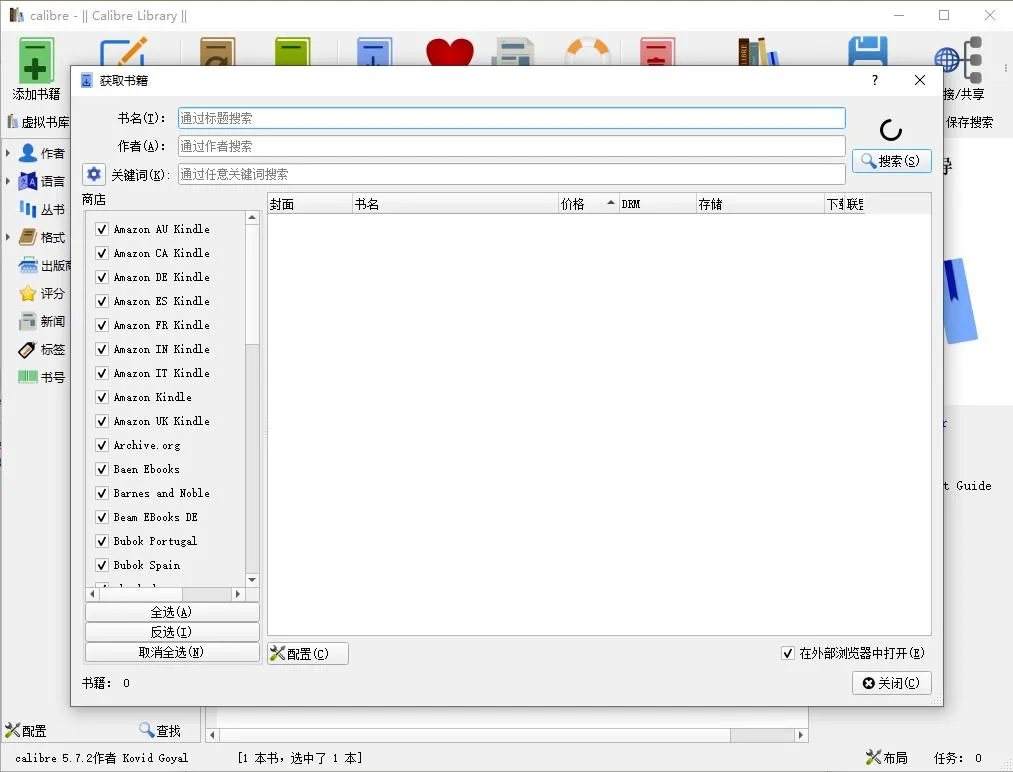Click store list scroll up arrow
The height and width of the screenshot is (772, 1013).
tap(252, 218)
